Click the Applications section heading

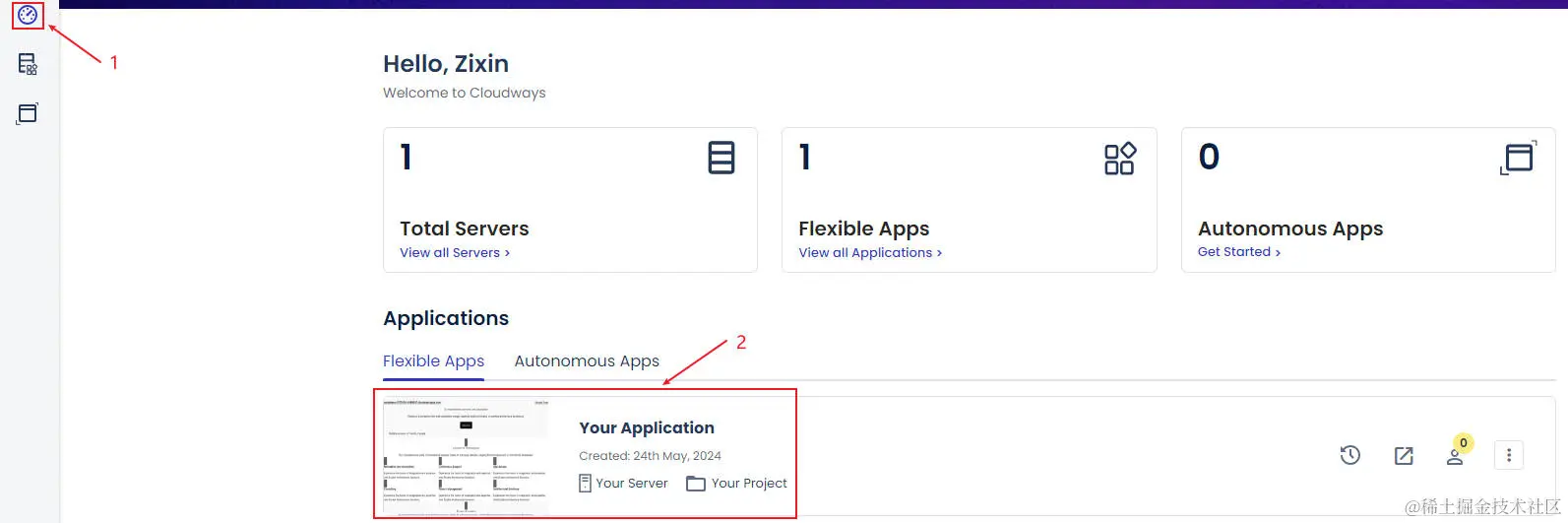(x=446, y=318)
